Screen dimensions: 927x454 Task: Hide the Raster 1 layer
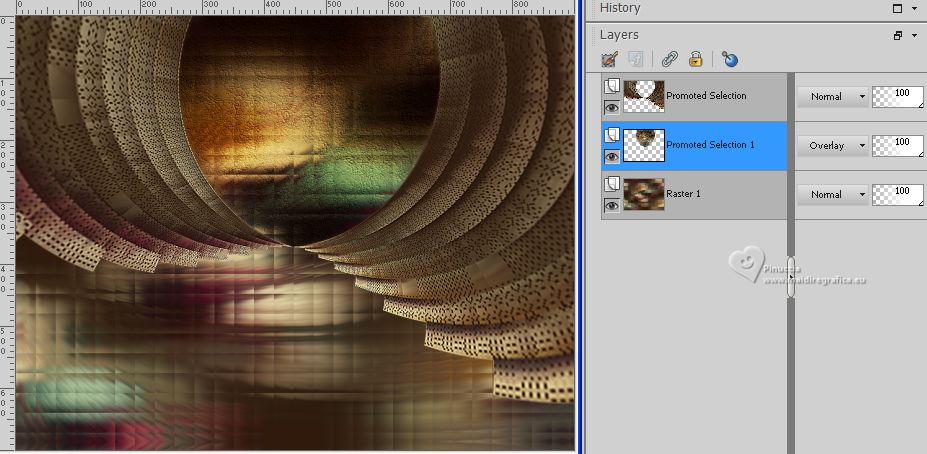612,205
